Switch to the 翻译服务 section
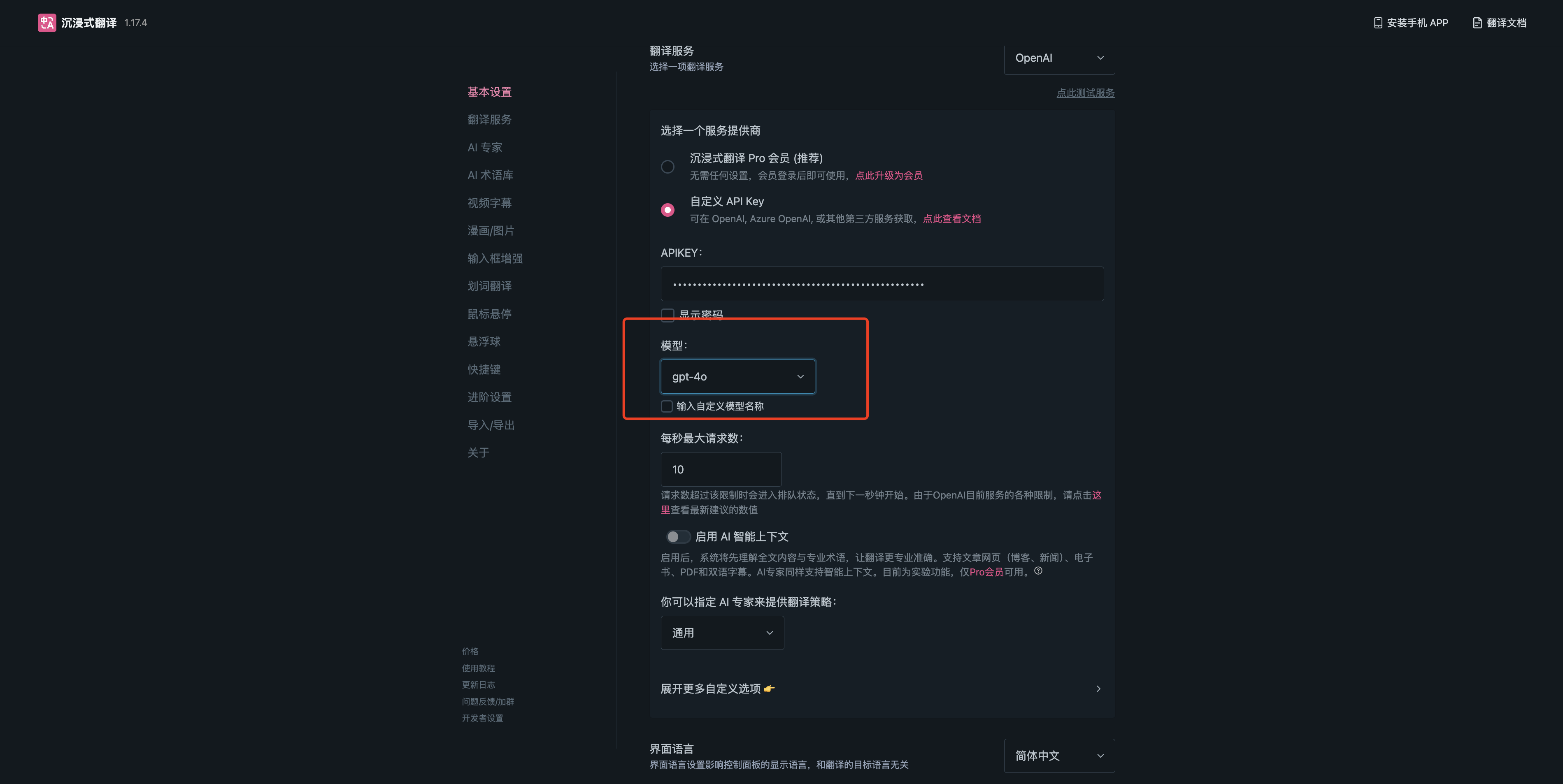 [489, 119]
